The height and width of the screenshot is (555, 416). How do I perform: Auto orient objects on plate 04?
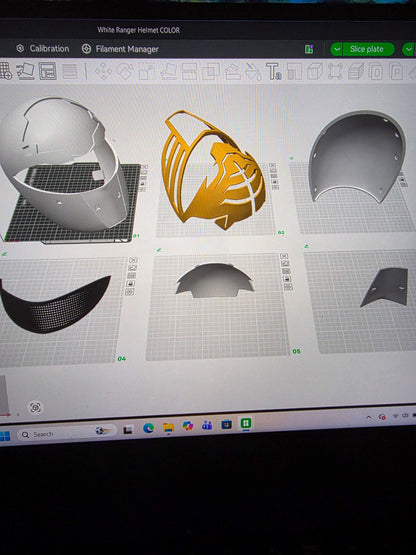(132, 268)
